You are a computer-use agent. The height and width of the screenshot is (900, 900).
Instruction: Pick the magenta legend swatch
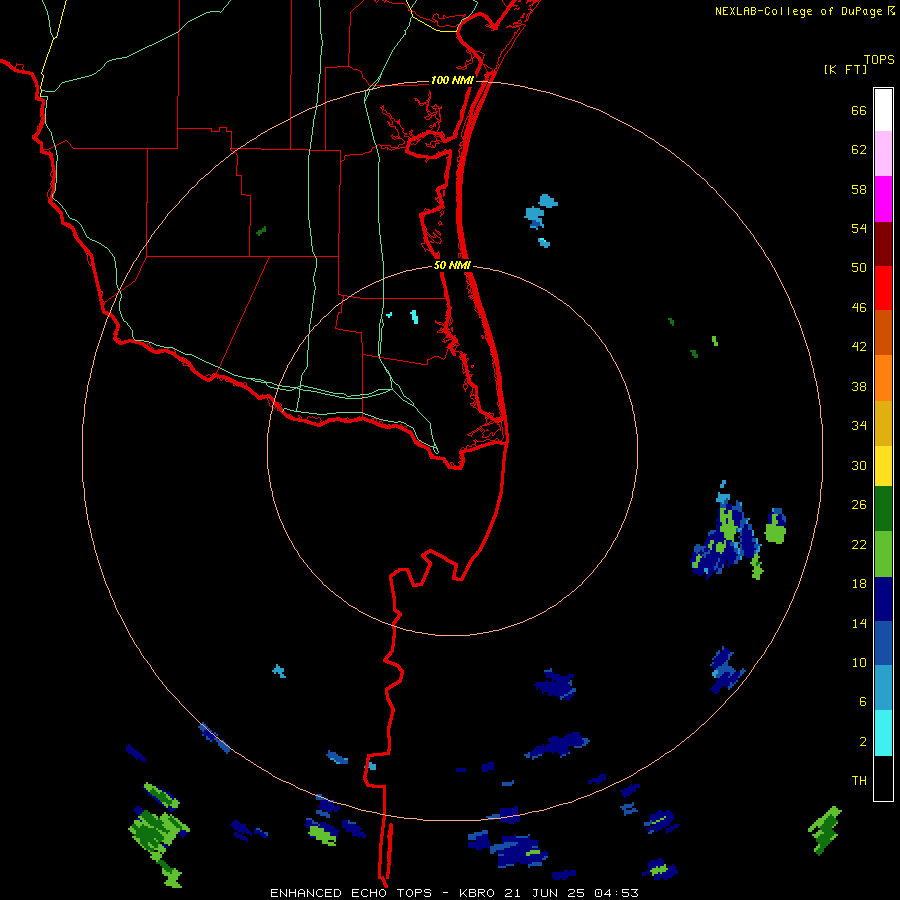pyautogui.click(x=883, y=199)
